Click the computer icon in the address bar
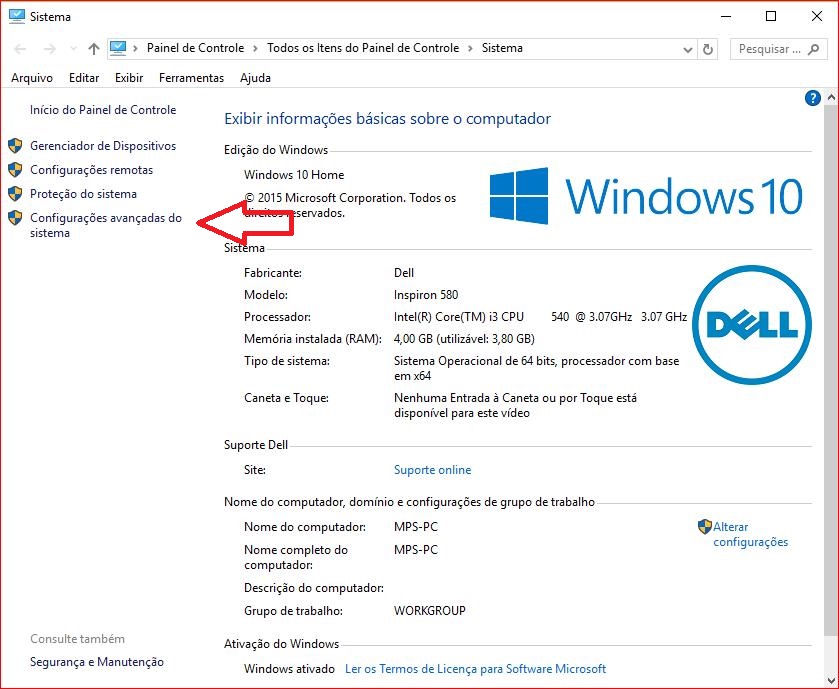 click(x=120, y=47)
